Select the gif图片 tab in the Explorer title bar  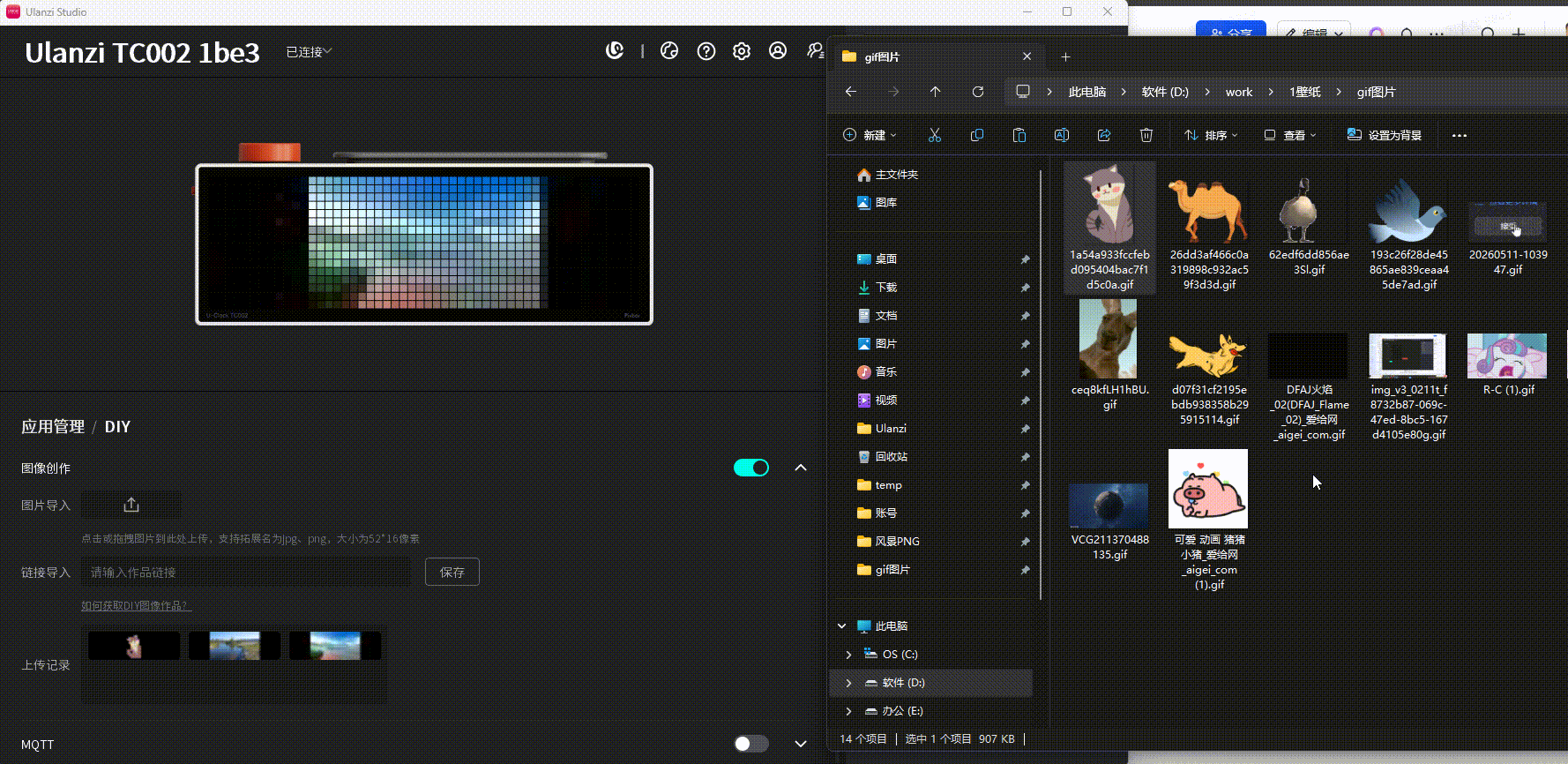(x=937, y=56)
